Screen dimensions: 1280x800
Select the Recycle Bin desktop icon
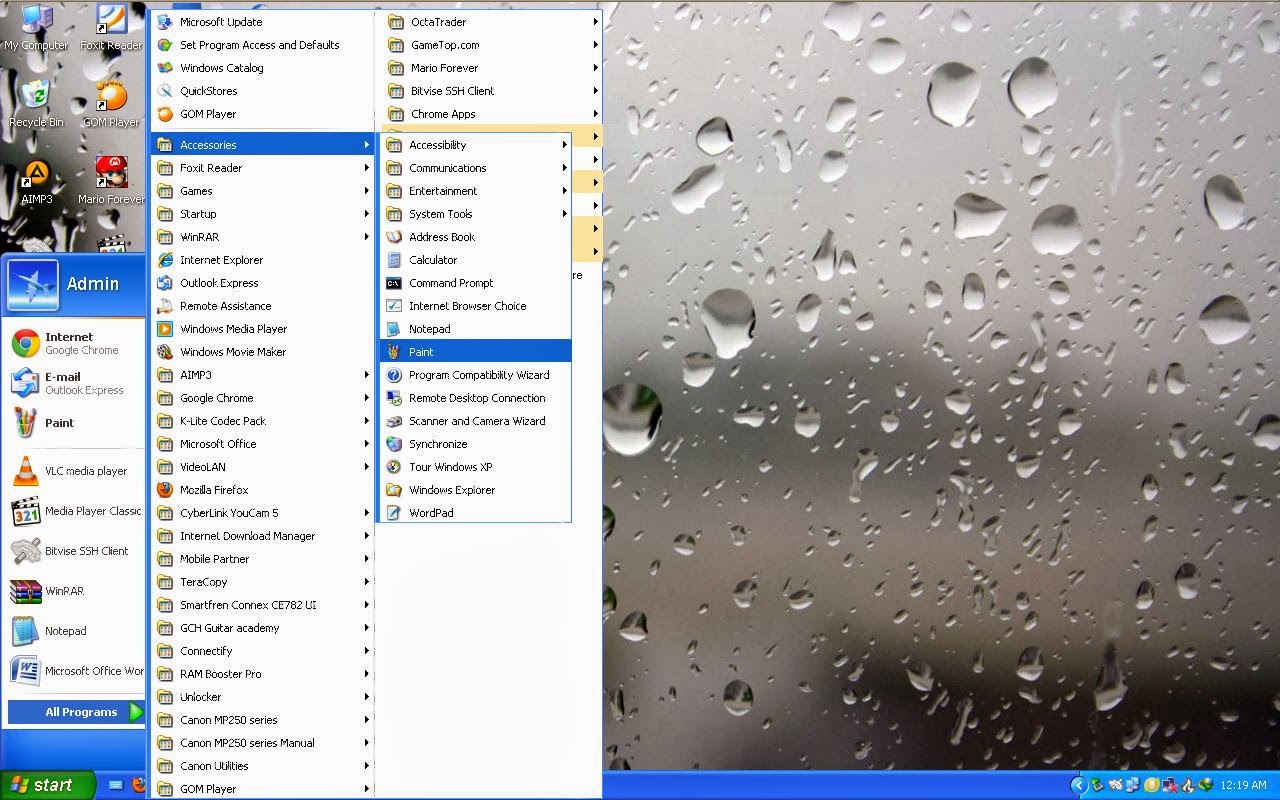click(36, 104)
